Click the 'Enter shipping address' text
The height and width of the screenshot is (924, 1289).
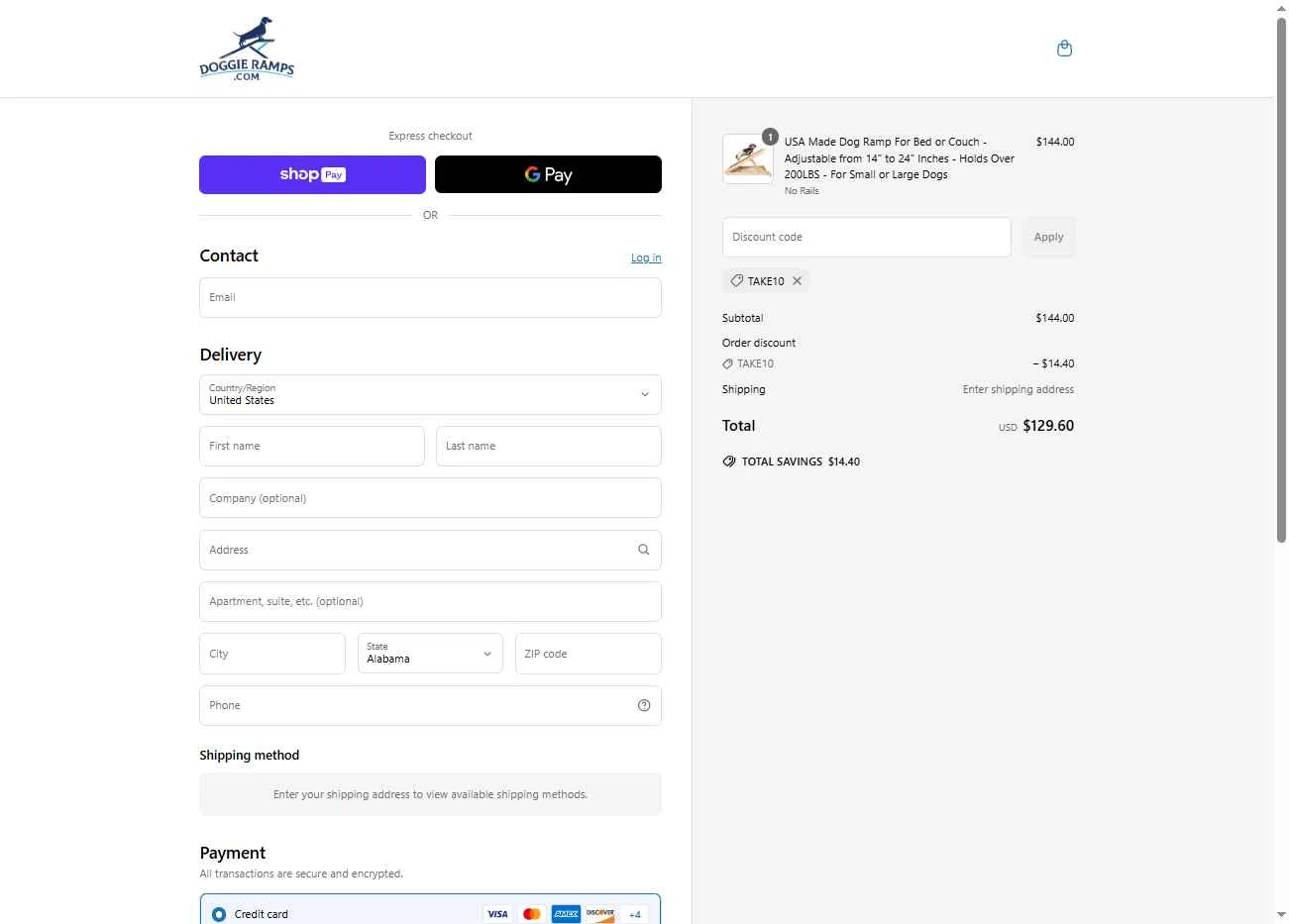tap(1019, 389)
